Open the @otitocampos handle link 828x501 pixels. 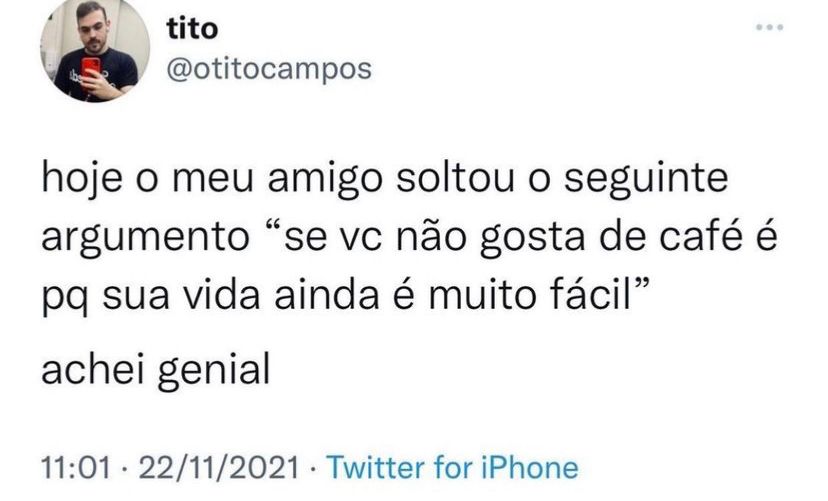tap(269, 69)
